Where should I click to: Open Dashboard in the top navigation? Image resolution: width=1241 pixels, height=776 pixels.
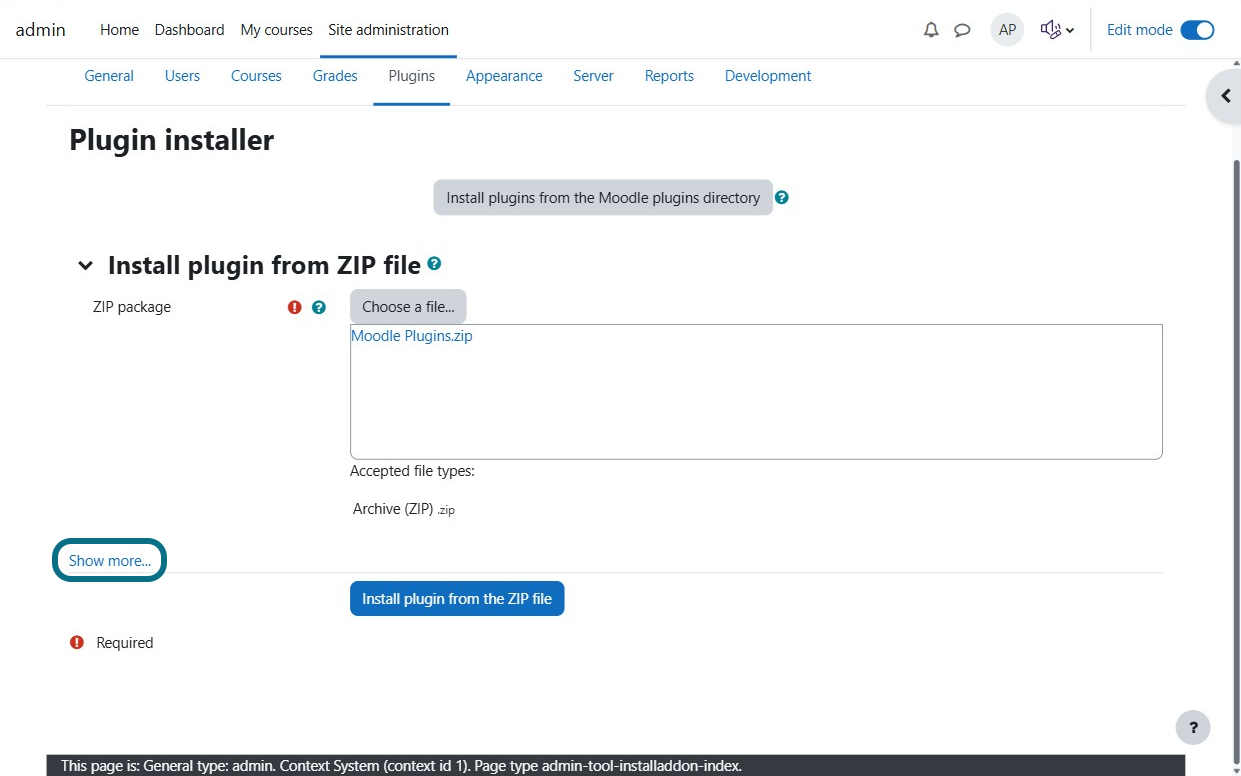click(189, 30)
